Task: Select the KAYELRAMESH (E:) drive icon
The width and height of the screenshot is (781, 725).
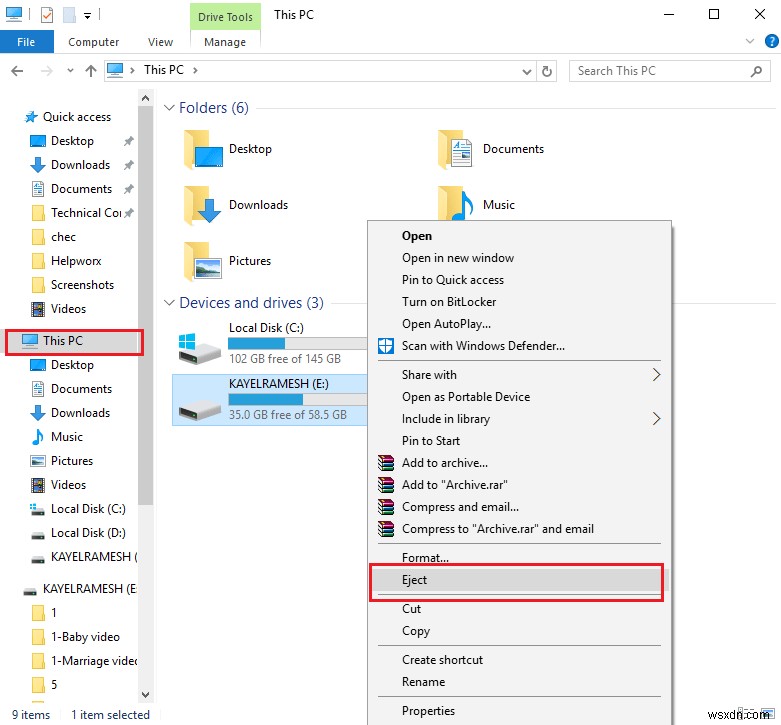Action: pyautogui.click(x=199, y=412)
